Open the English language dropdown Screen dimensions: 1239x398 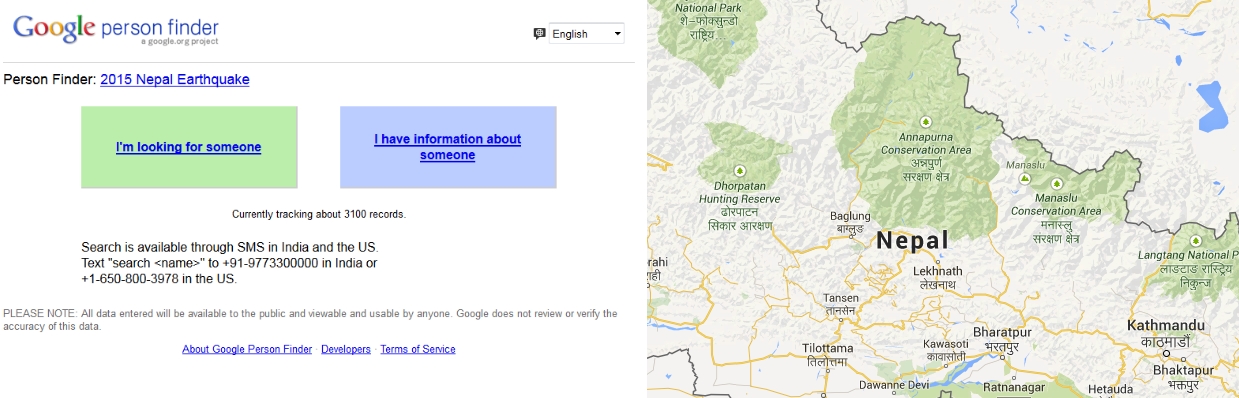(587, 34)
